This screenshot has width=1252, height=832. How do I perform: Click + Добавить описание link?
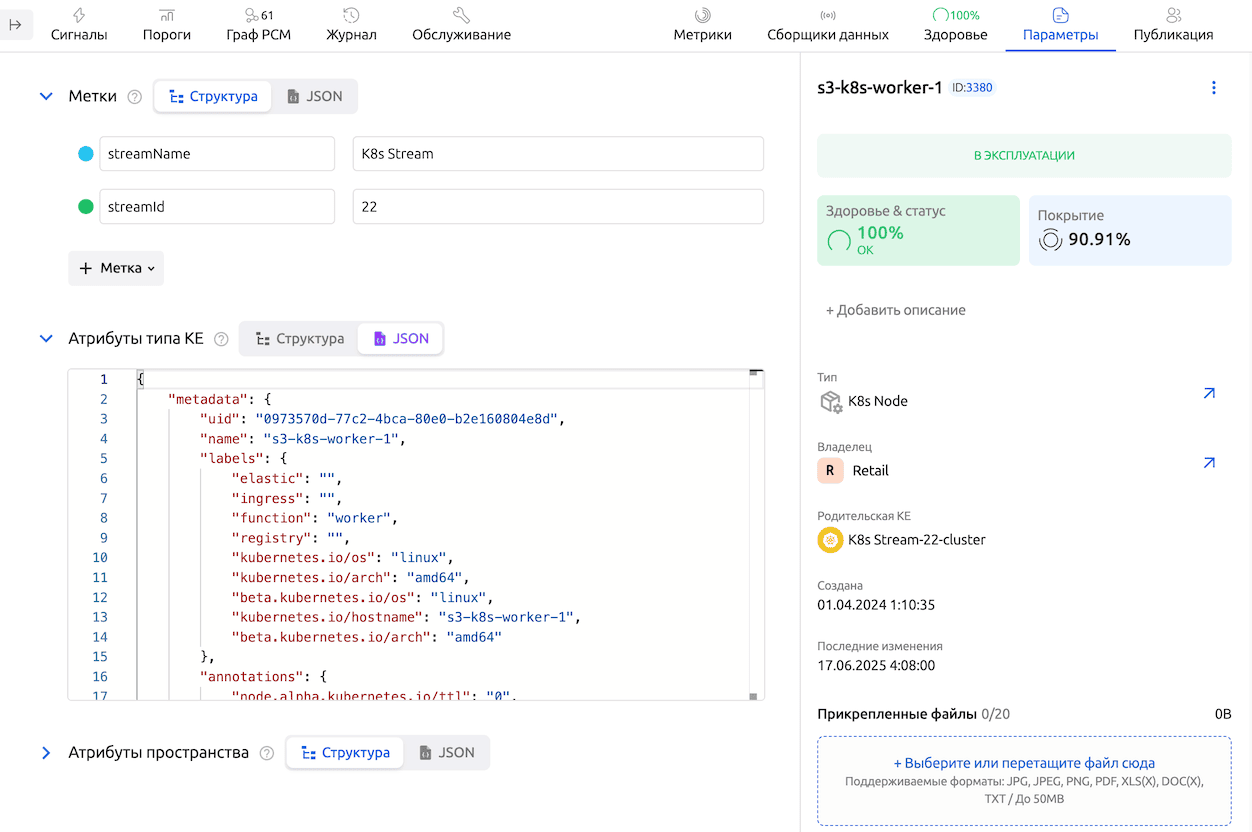(x=895, y=310)
